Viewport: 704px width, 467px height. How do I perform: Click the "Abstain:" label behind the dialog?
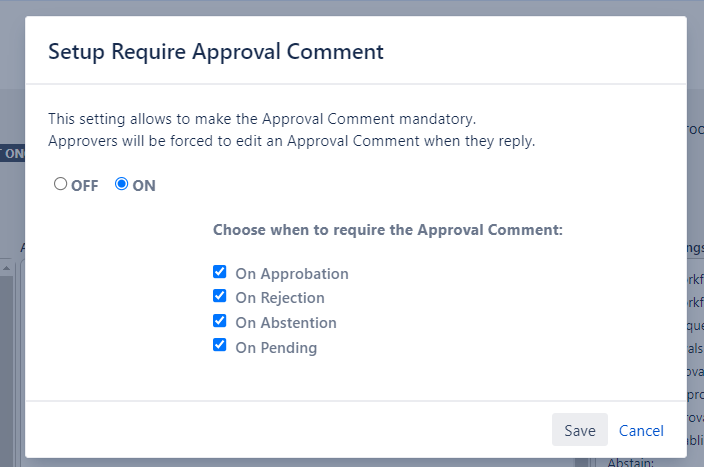630,462
